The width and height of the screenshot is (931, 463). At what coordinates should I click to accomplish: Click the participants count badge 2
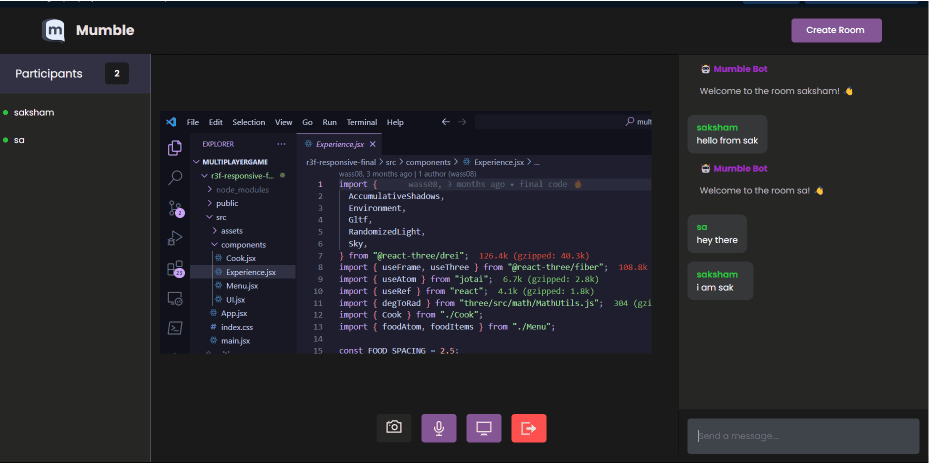117,74
